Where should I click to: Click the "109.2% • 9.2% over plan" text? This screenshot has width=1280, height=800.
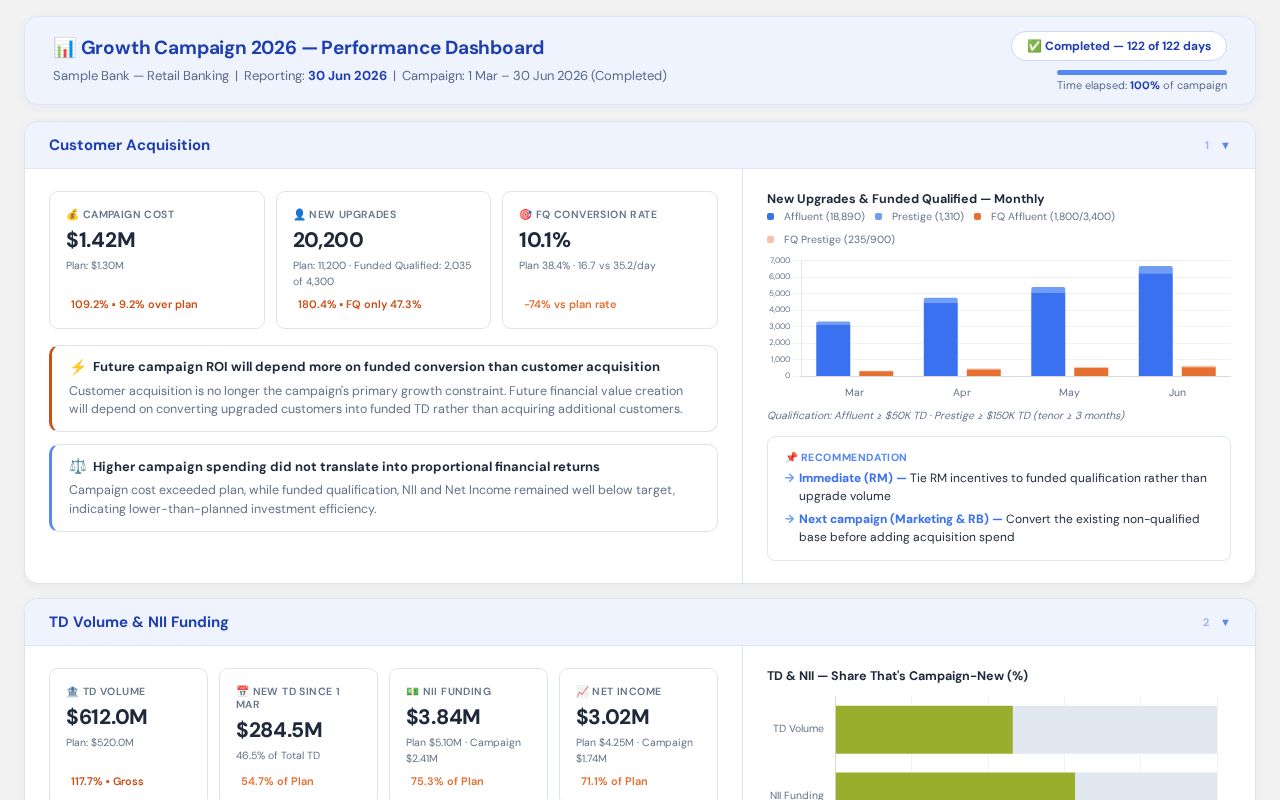click(x=134, y=305)
